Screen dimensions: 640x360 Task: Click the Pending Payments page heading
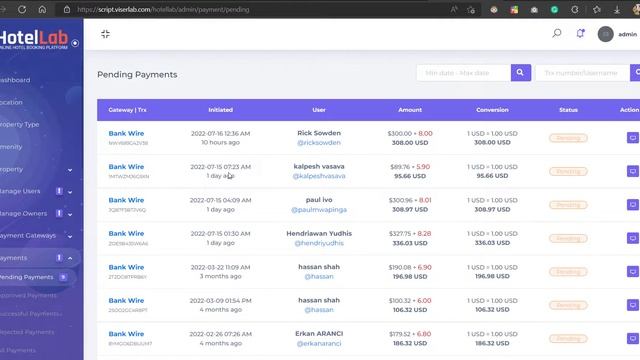(137, 75)
